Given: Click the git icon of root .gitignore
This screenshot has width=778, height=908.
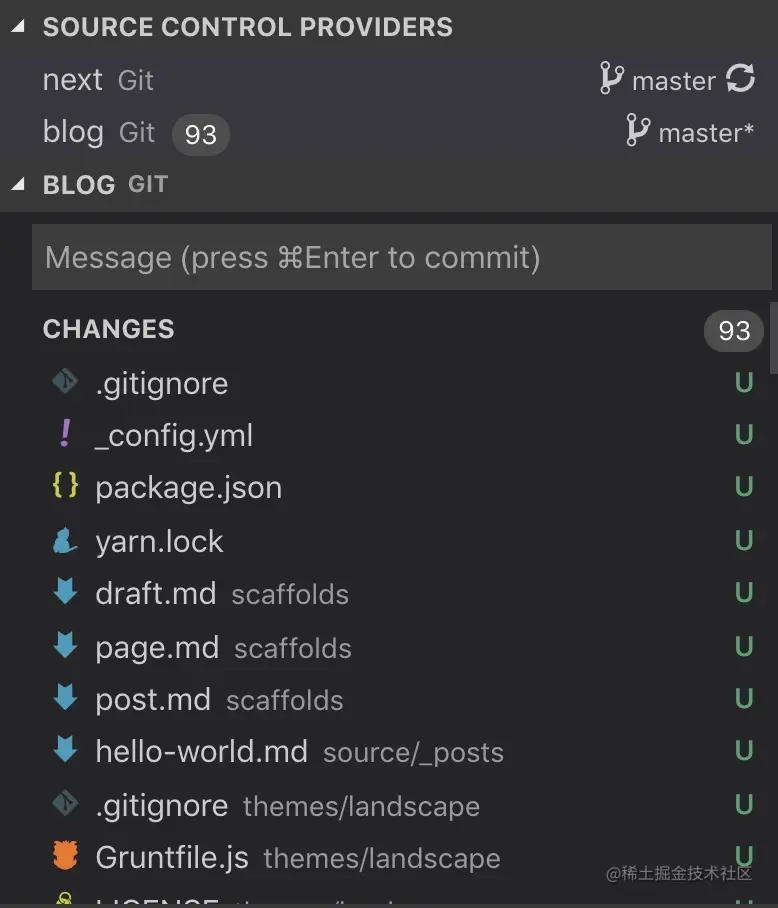Looking at the screenshot, I should pyautogui.click(x=65, y=382).
